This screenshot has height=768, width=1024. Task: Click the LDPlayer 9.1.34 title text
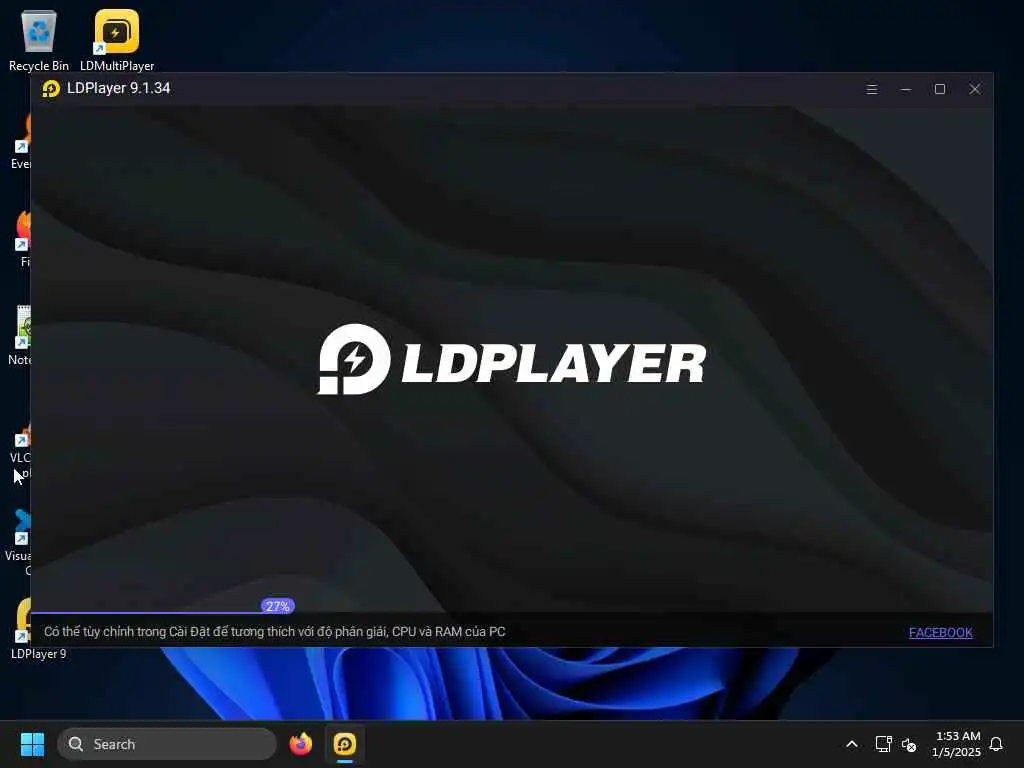click(x=119, y=88)
